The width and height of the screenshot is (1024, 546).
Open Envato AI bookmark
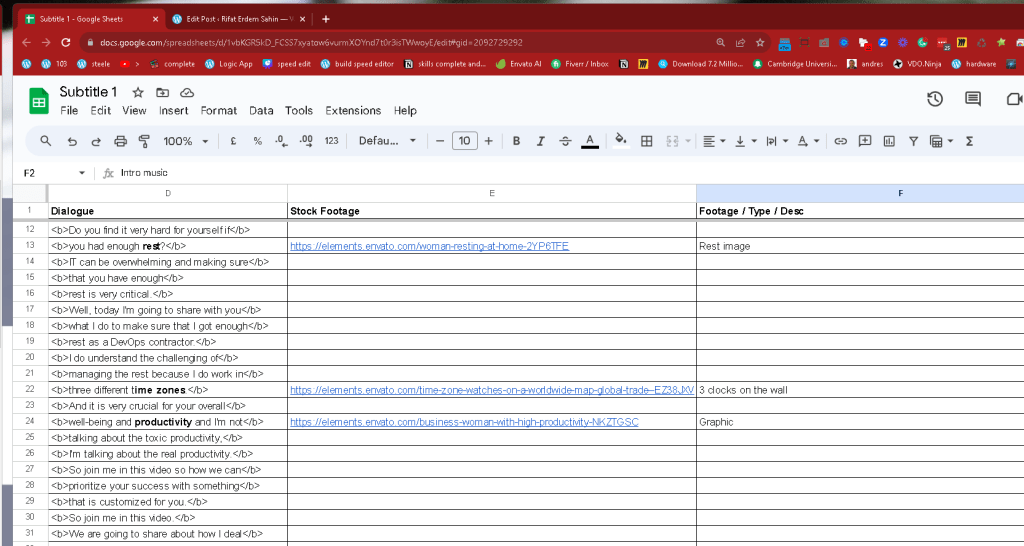(x=519, y=64)
